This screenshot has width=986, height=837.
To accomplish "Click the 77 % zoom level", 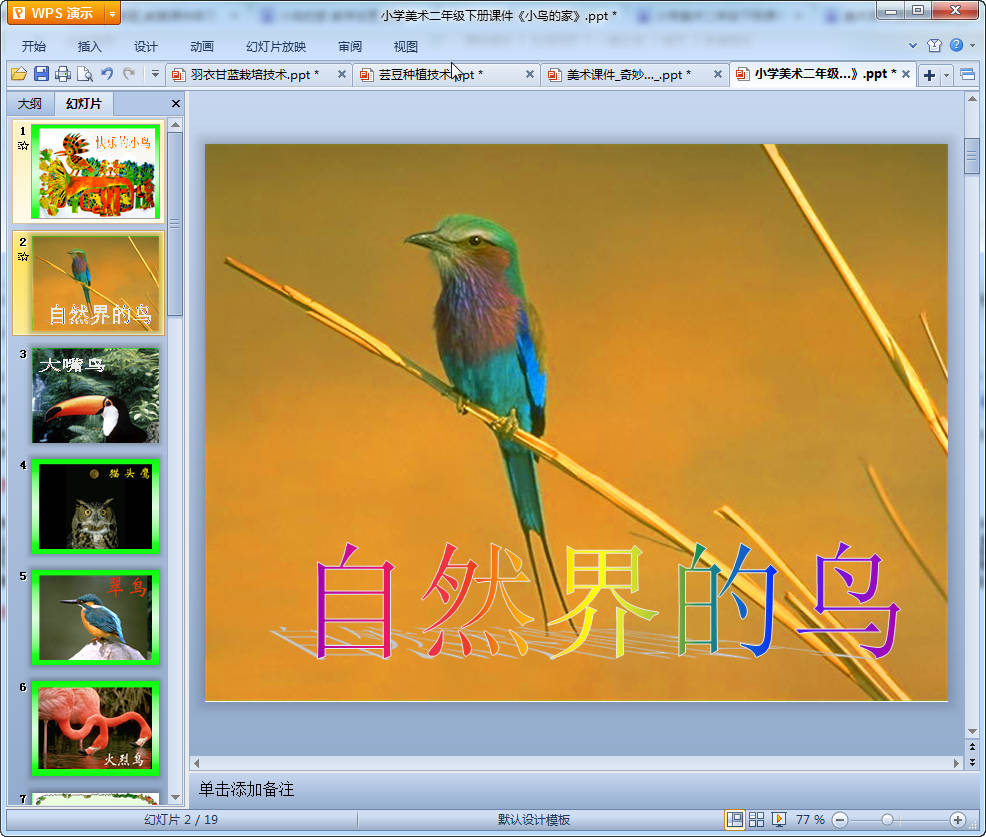I will pyautogui.click(x=810, y=819).
